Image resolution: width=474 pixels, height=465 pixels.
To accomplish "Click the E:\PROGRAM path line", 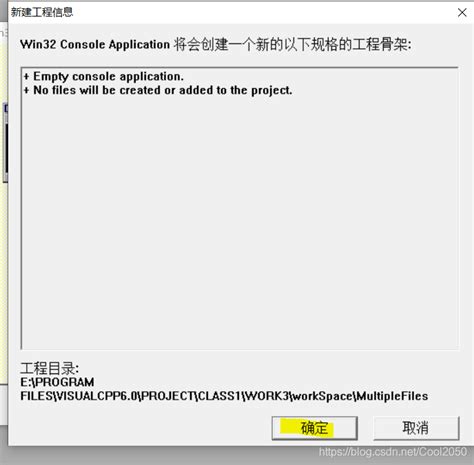I will (x=57, y=382).
